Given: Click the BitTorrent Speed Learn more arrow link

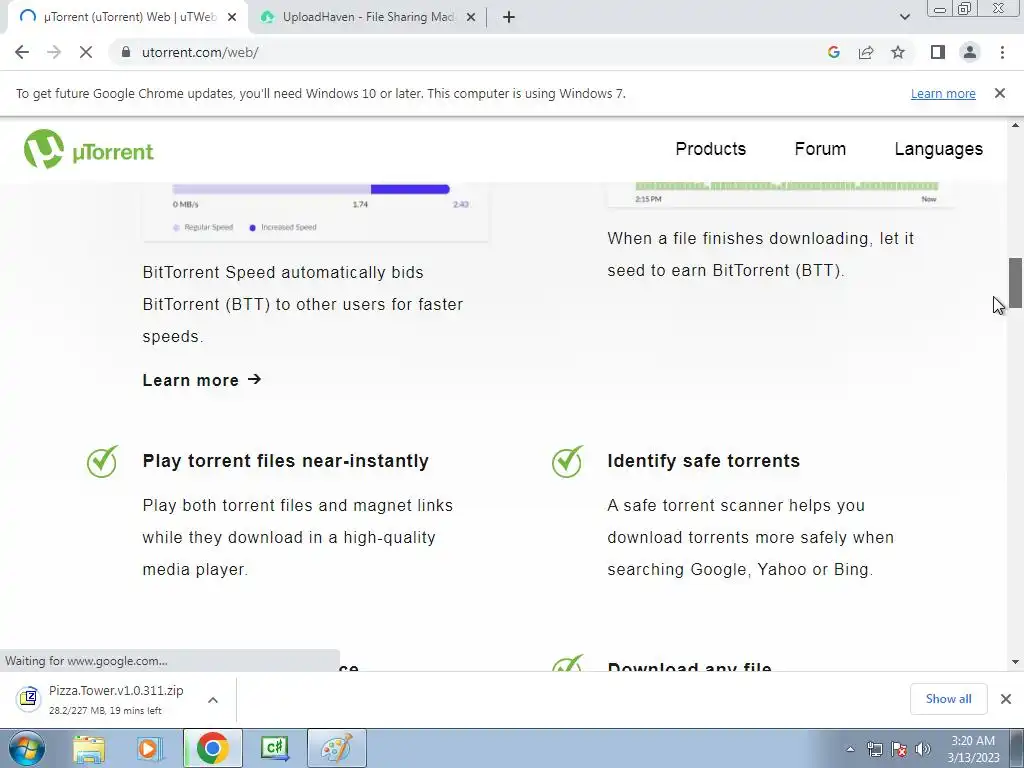Looking at the screenshot, I should pos(202,380).
